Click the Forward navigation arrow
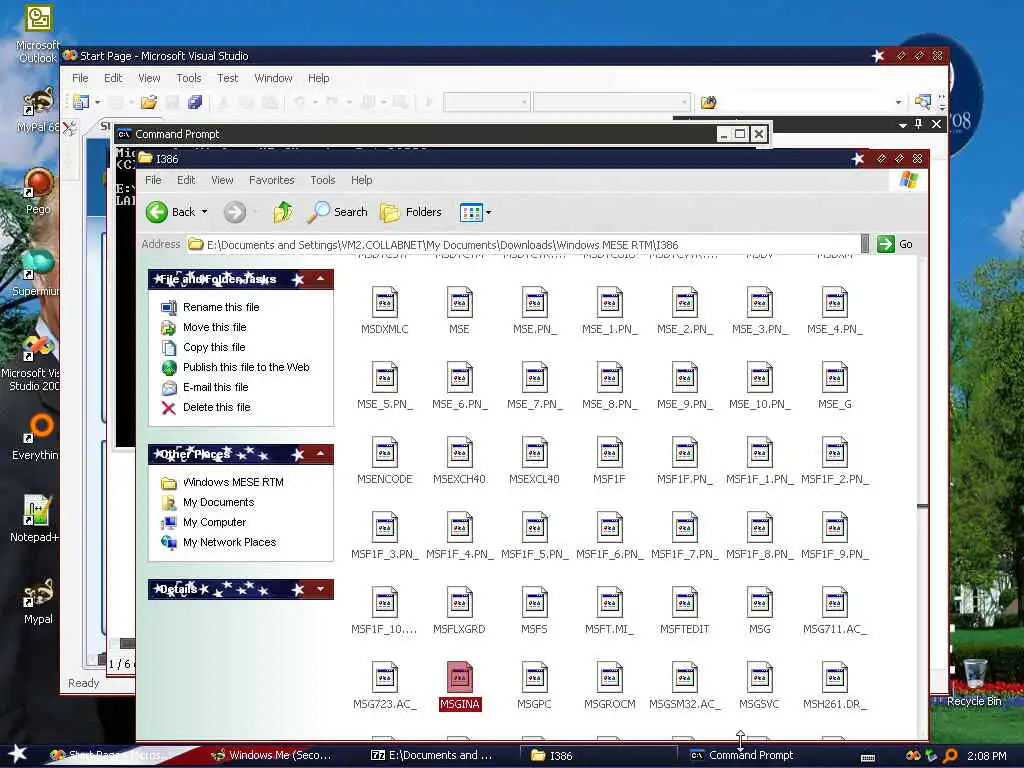1024x768 pixels. [x=235, y=212]
